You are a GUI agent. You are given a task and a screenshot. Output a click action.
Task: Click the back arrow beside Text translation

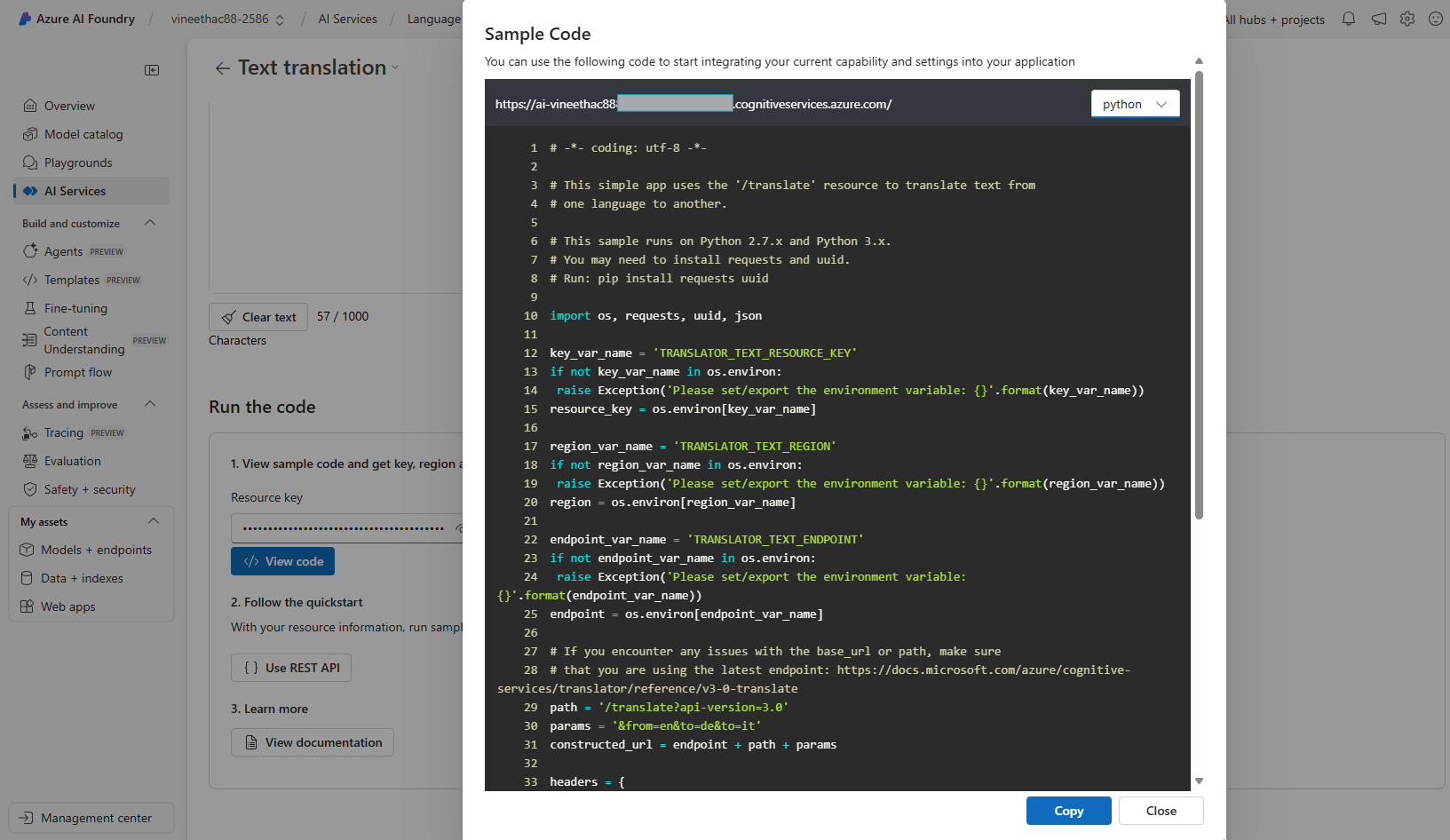pyautogui.click(x=222, y=68)
